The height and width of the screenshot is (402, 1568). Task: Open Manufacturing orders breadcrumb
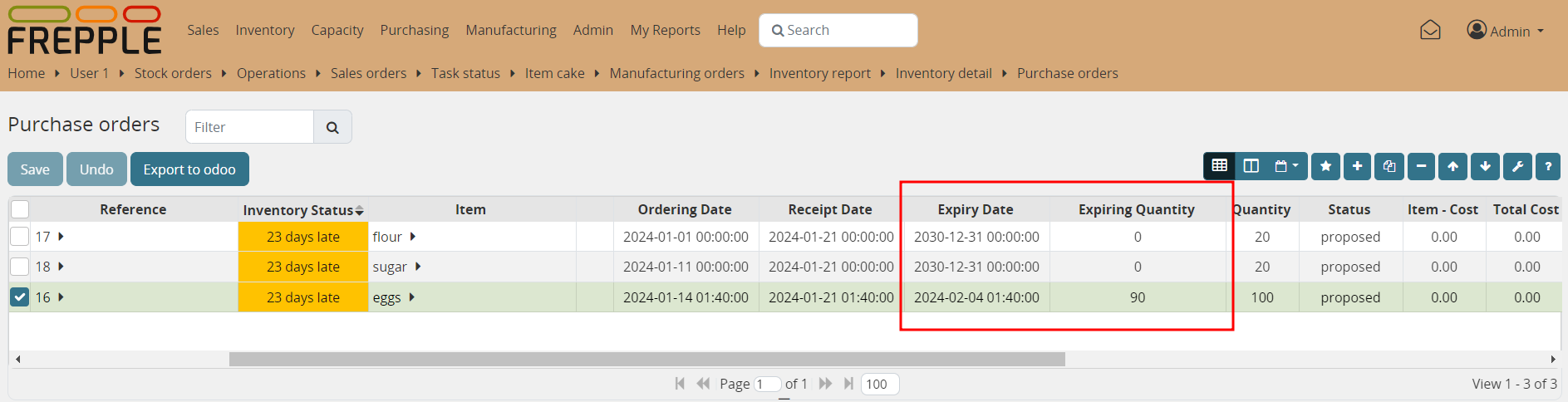(x=676, y=73)
